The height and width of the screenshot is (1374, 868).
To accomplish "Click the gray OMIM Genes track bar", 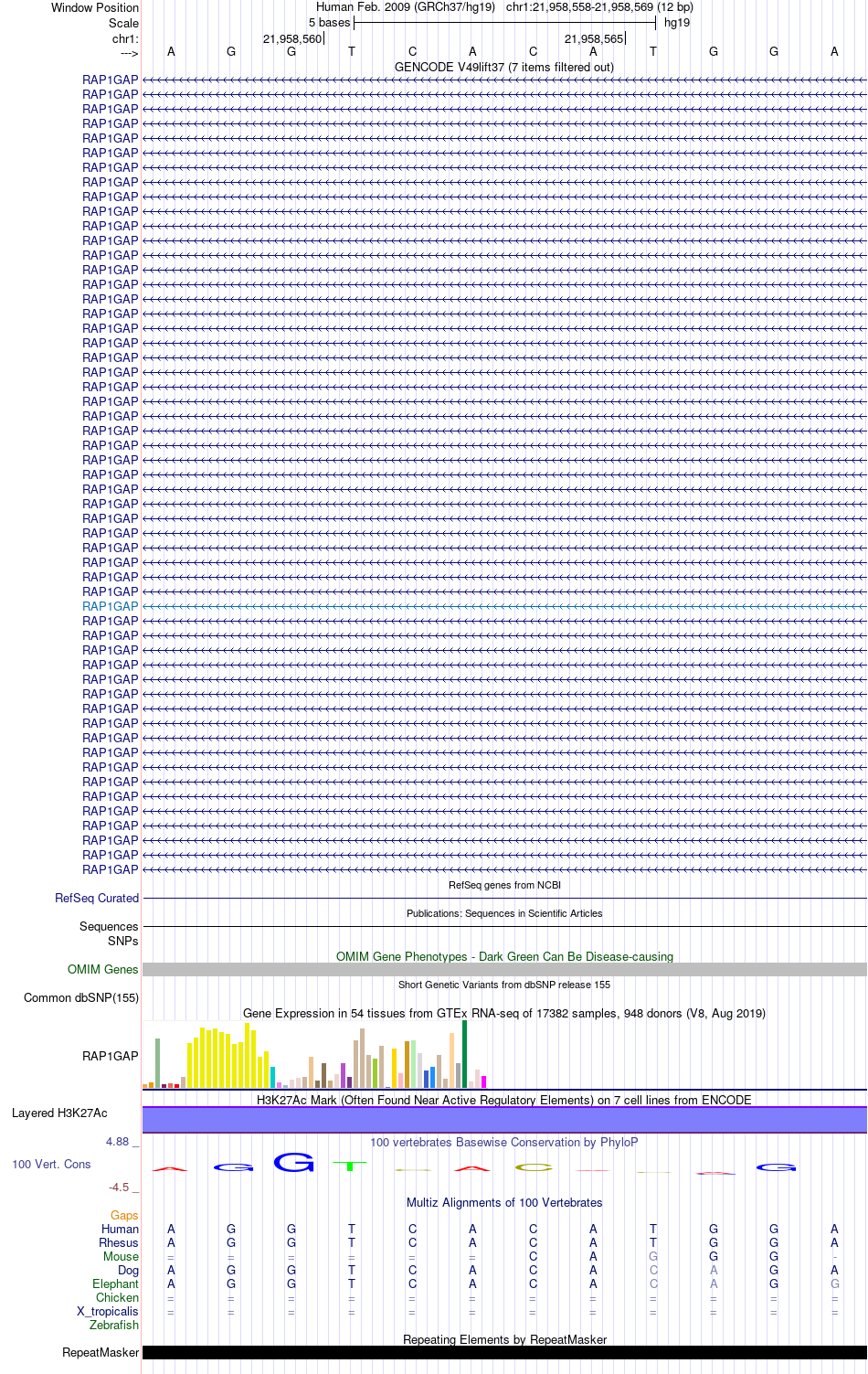I will click(x=504, y=969).
